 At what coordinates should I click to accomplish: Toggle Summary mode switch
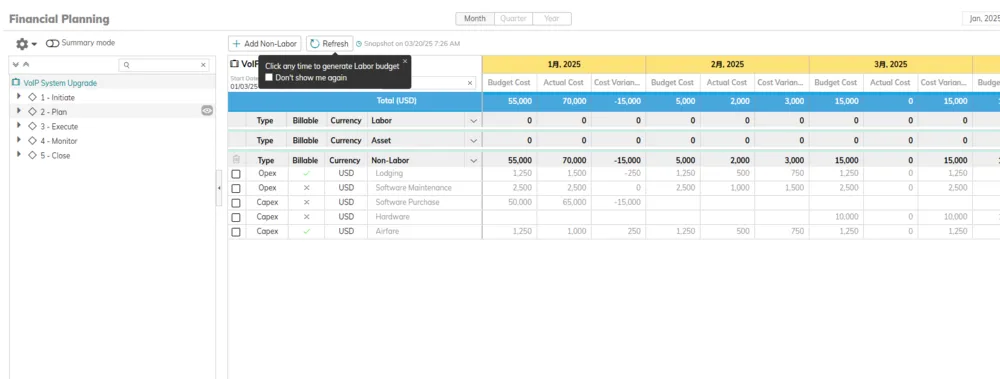pos(52,43)
